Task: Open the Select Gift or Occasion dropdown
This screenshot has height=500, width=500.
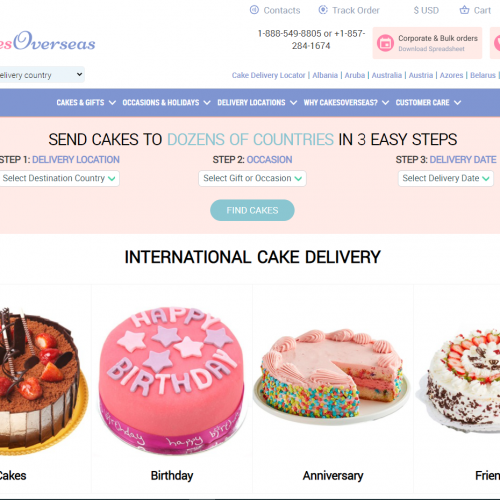Action: [252, 178]
